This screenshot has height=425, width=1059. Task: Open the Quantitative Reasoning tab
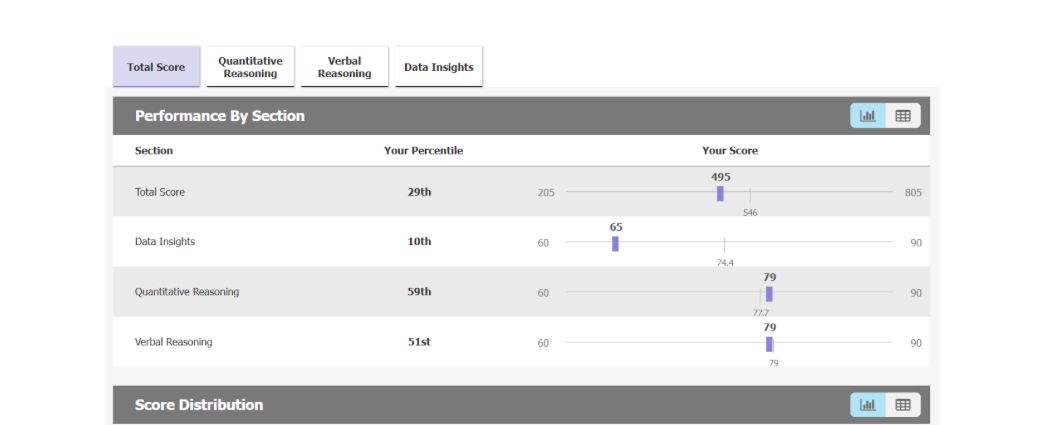(250, 67)
